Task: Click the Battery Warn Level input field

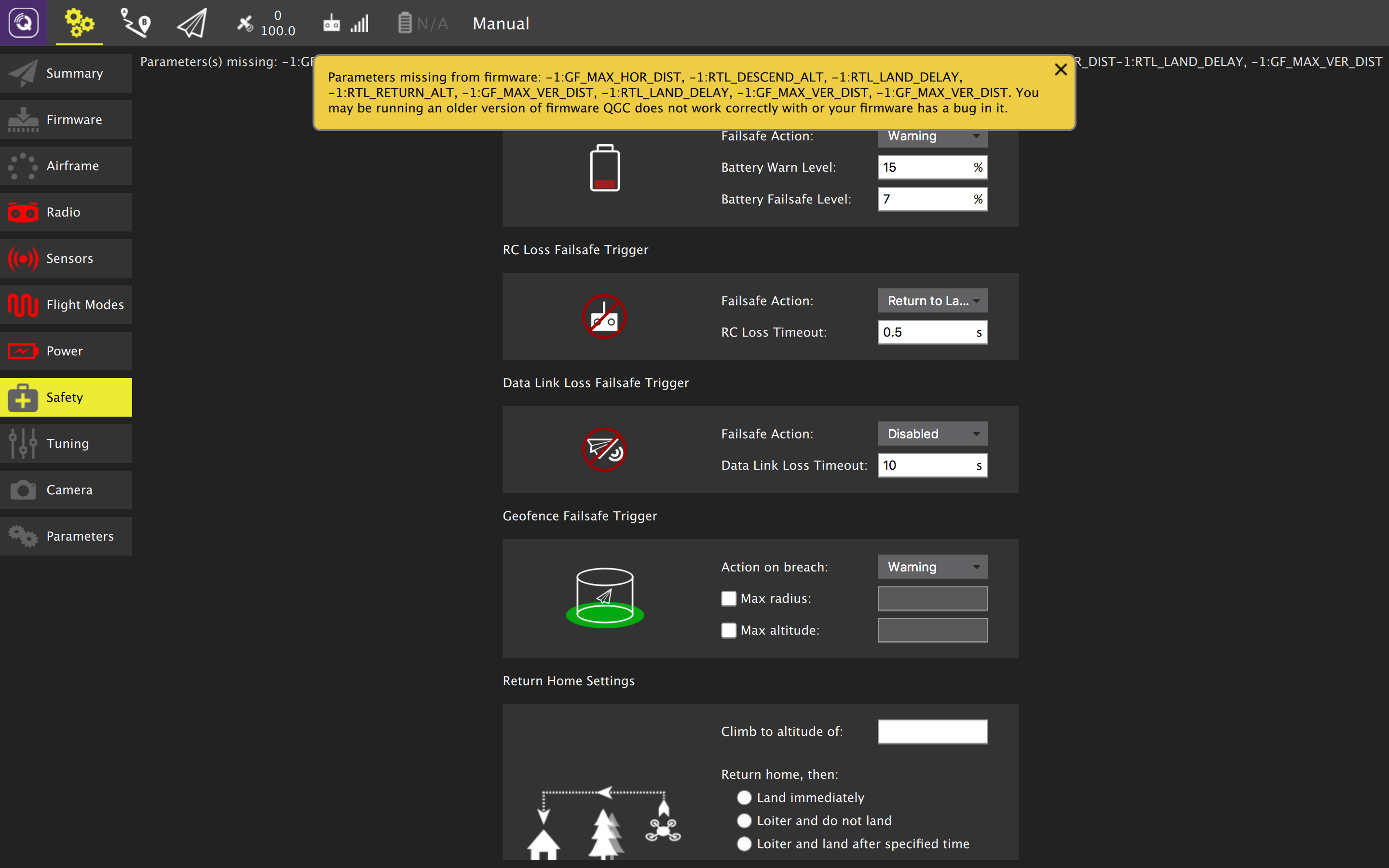Action: [x=924, y=167]
